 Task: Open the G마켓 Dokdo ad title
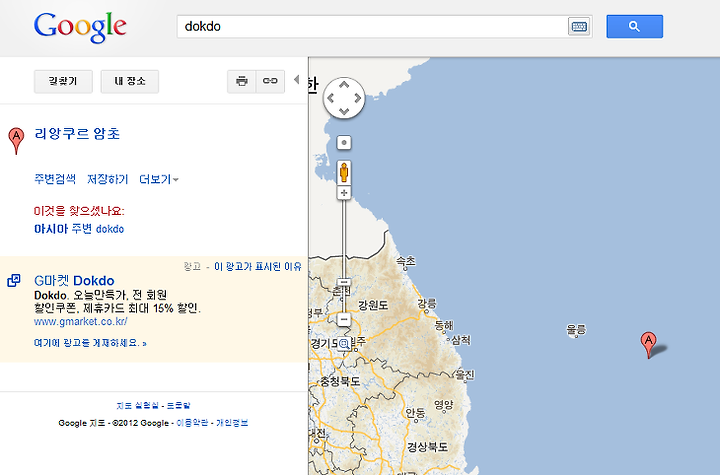click(74, 281)
